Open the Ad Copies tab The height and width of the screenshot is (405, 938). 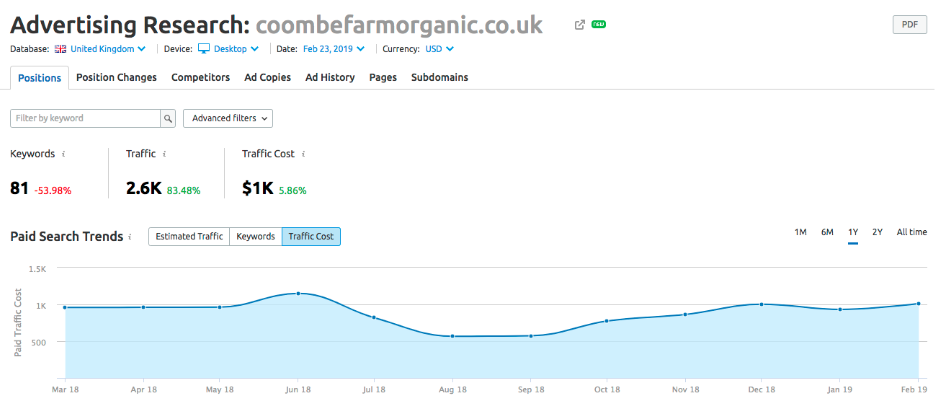[x=267, y=77]
